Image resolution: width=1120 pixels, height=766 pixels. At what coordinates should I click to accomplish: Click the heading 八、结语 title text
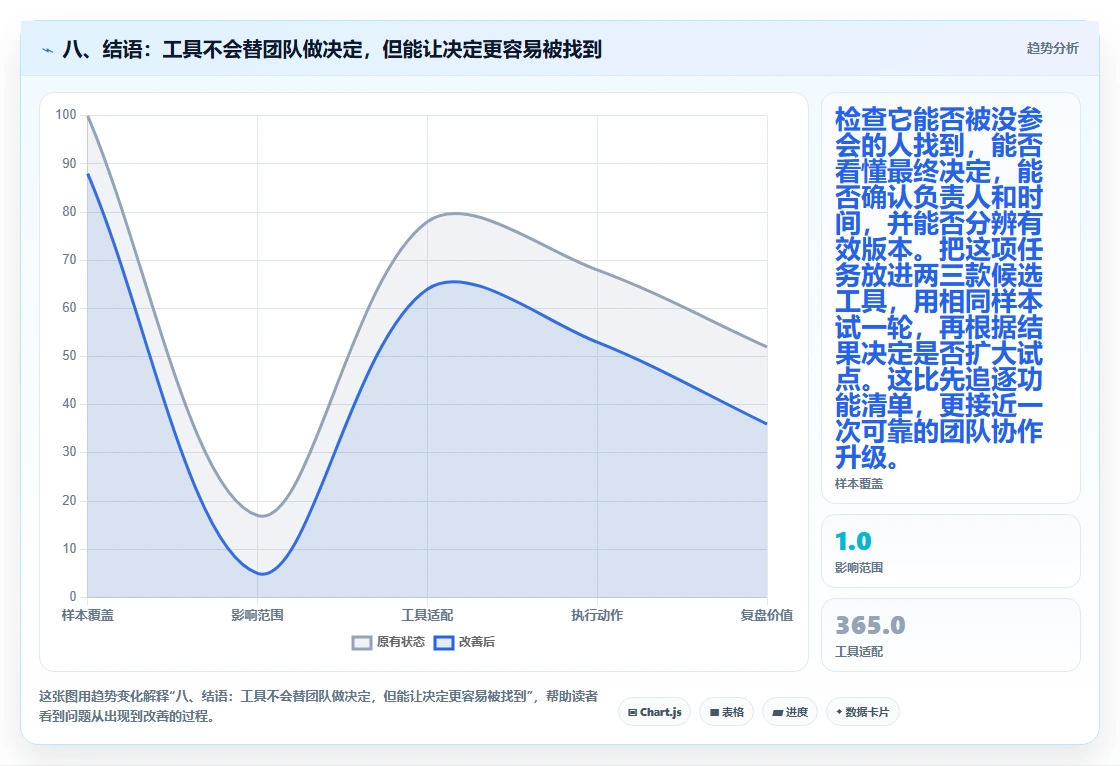click(x=332, y=49)
